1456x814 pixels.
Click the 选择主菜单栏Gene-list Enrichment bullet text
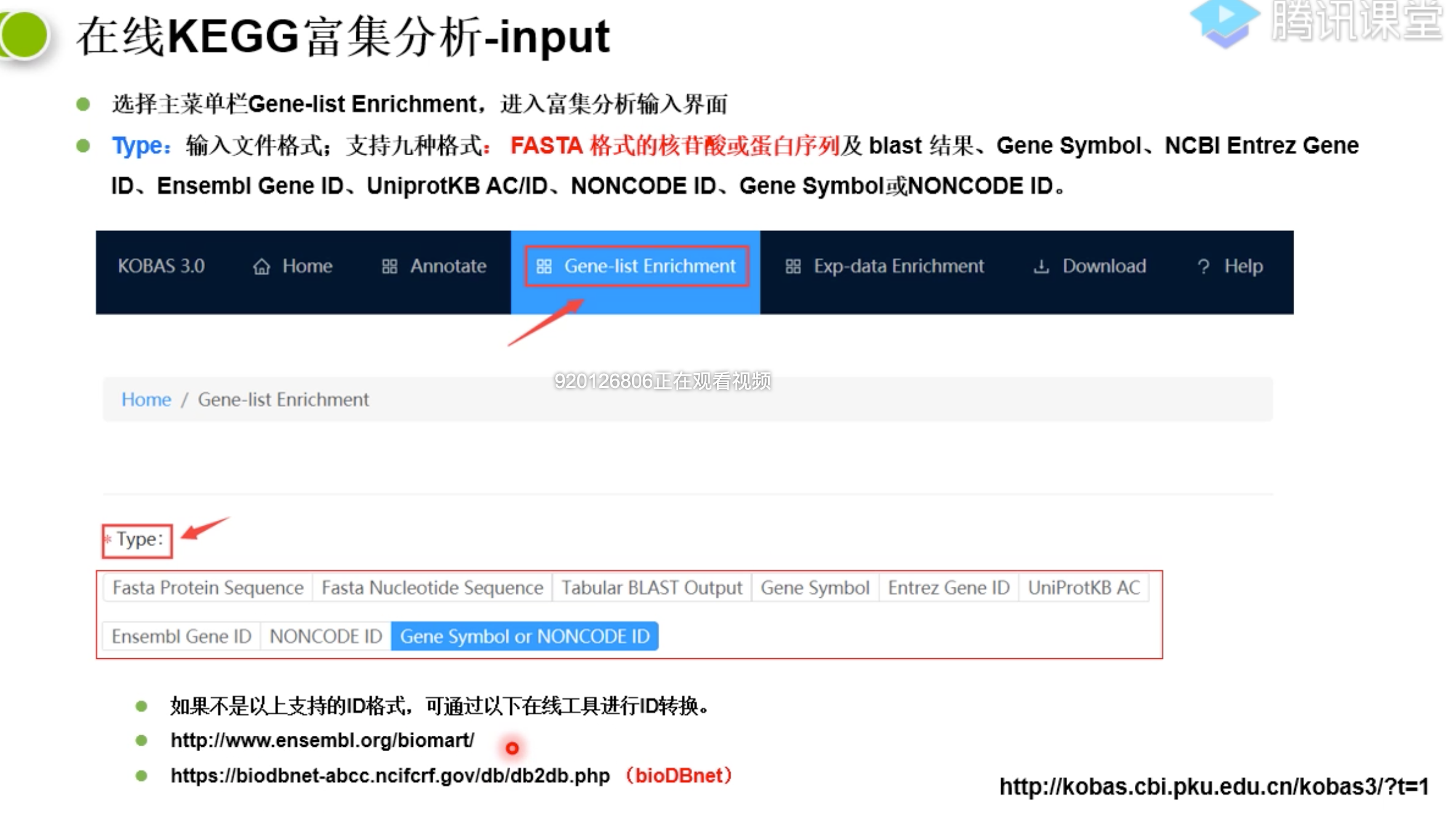(x=420, y=104)
